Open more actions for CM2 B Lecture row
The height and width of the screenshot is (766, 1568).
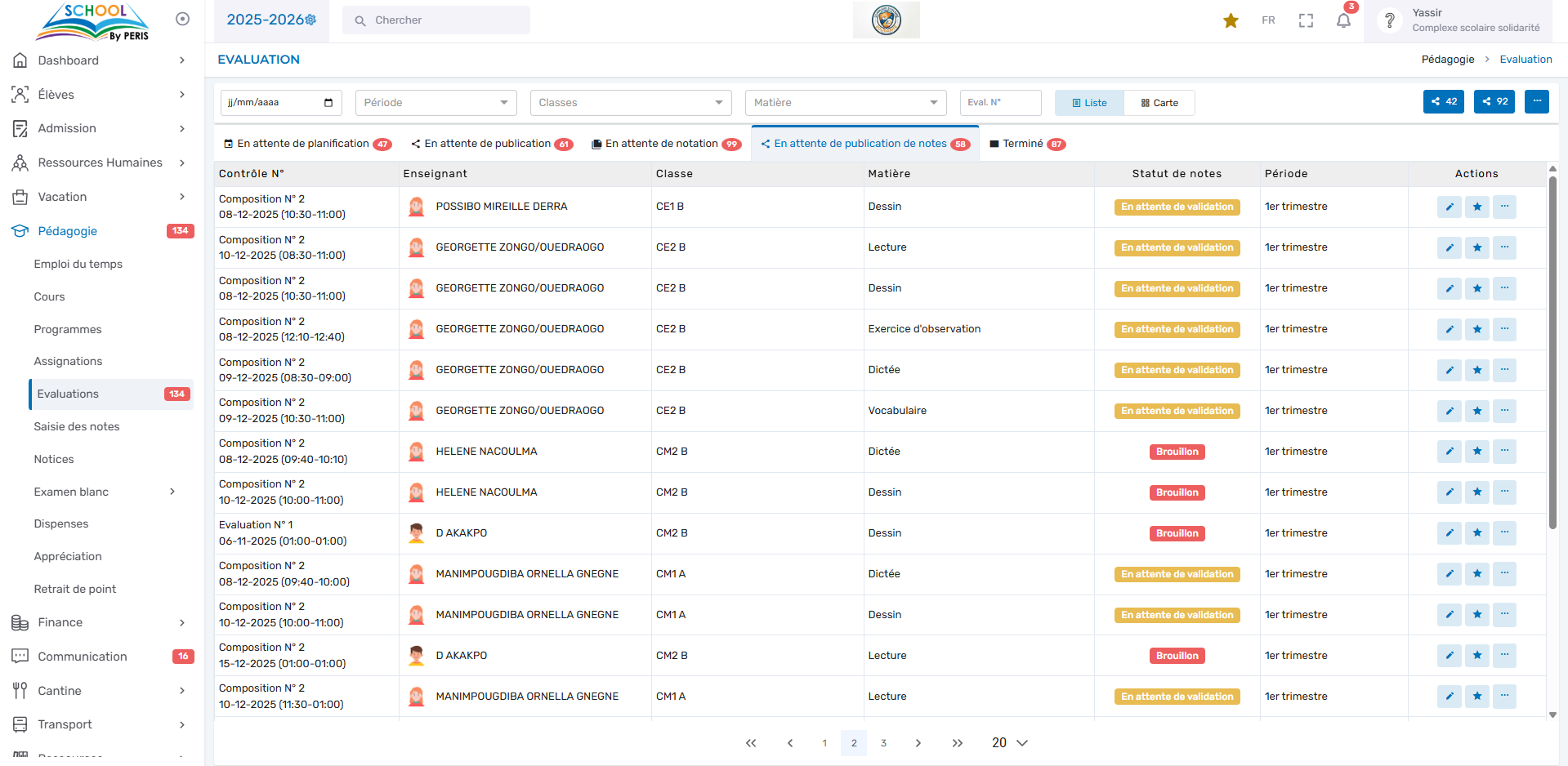pyautogui.click(x=1504, y=656)
